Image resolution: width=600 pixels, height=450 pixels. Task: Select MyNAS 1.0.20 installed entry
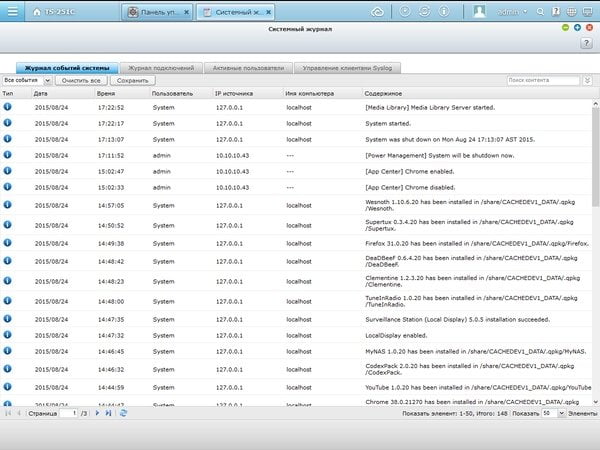[x=296, y=351]
